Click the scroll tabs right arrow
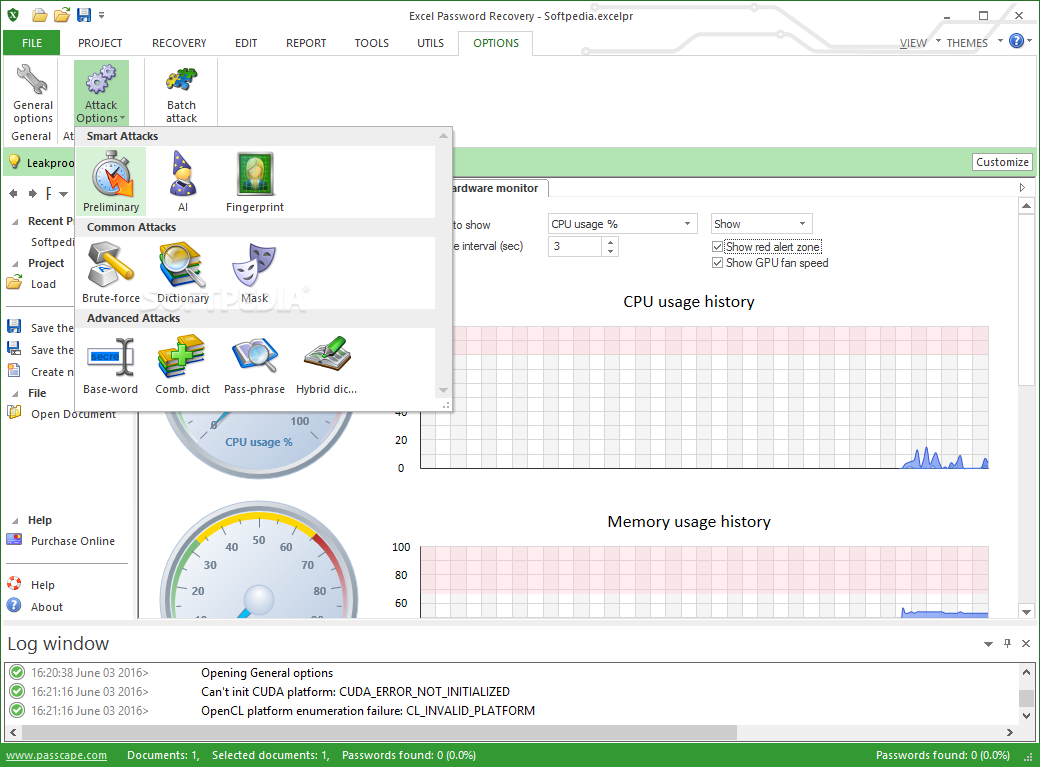1040x767 pixels. (x=1022, y=188)
